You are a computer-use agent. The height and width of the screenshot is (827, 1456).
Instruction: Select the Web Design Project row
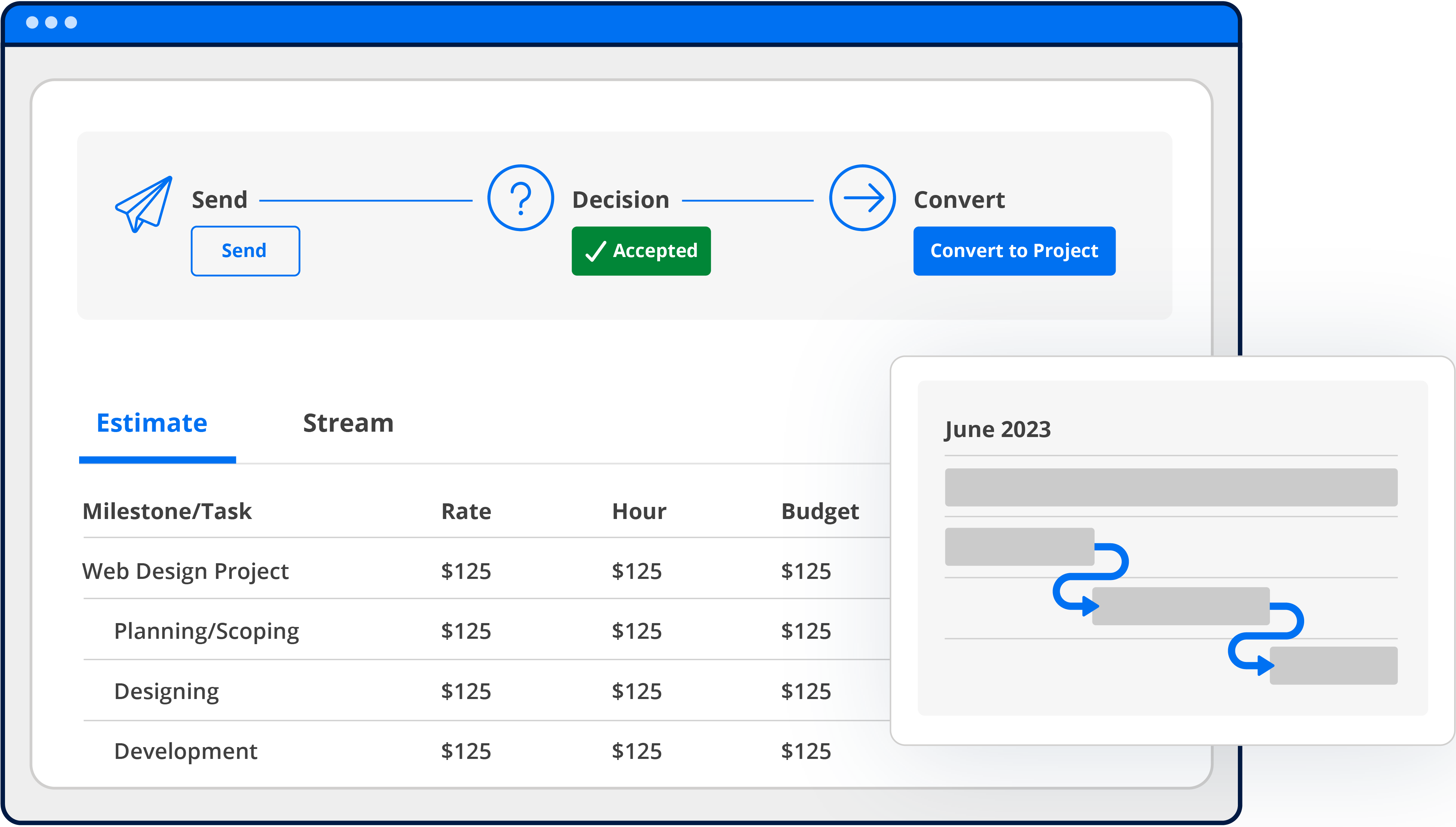(186, 571)
